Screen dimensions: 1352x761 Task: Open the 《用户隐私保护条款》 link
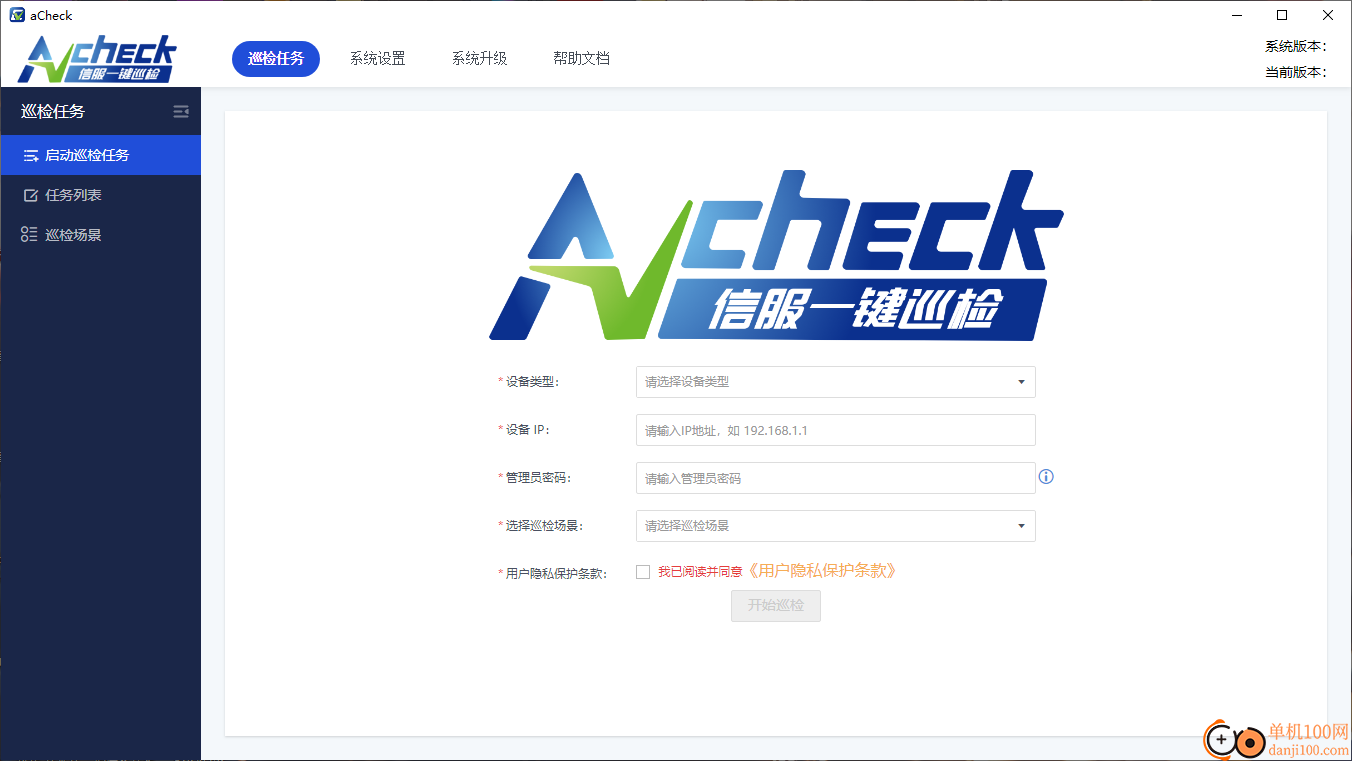pyautogui.click(x=821, y=571)
